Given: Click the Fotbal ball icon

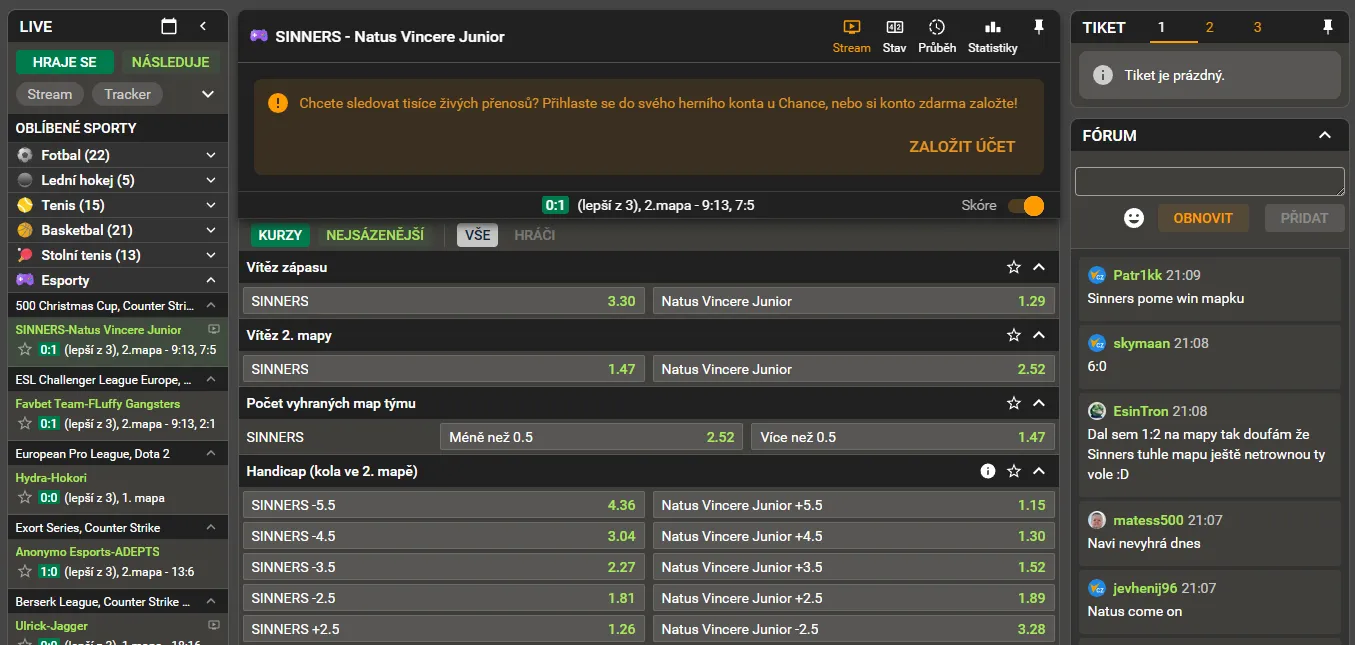Looking at the screenshot, I should point(25,155).
